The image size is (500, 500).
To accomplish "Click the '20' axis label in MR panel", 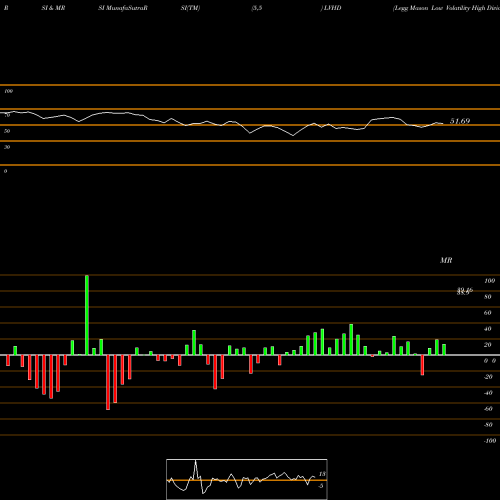I will point(488,345).
